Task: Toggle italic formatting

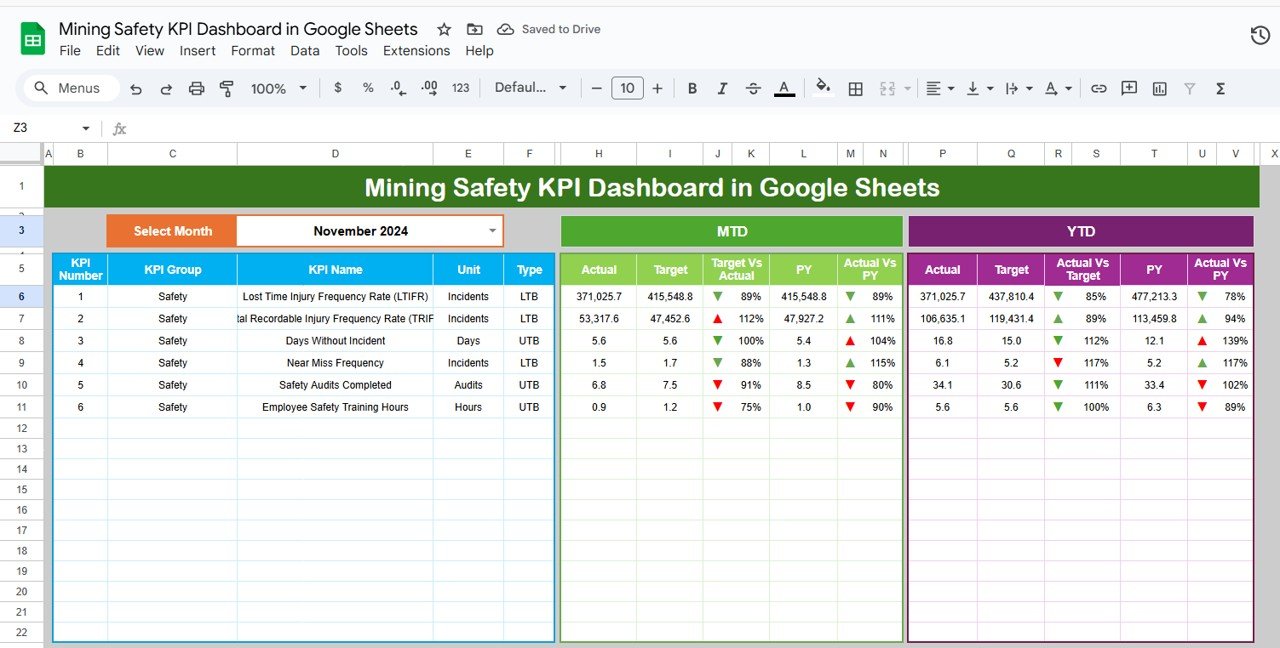Action: pyautogui.click(x=722, y=88)
